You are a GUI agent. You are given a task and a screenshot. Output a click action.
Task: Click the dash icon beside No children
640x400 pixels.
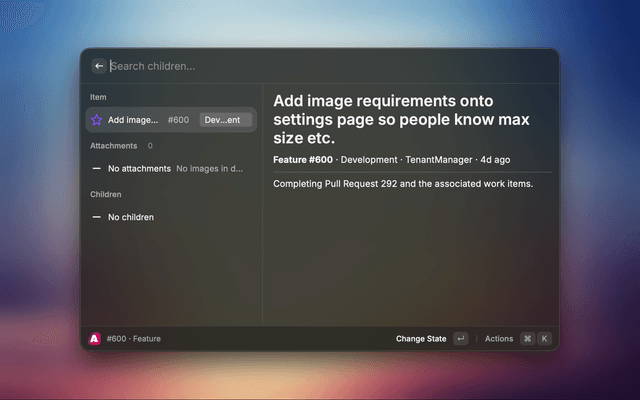tap(97, 217)
